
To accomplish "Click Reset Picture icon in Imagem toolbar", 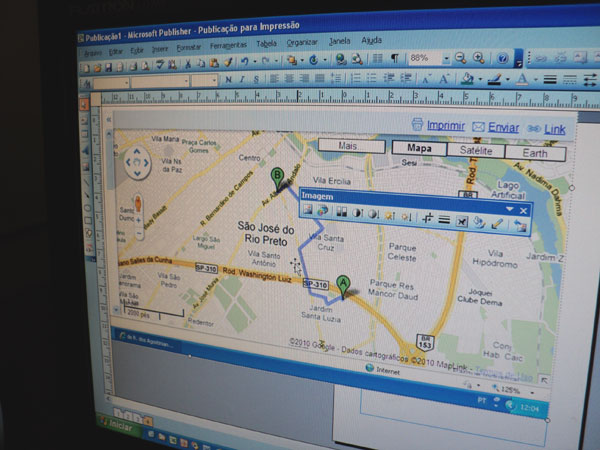I will coord(520,226).
